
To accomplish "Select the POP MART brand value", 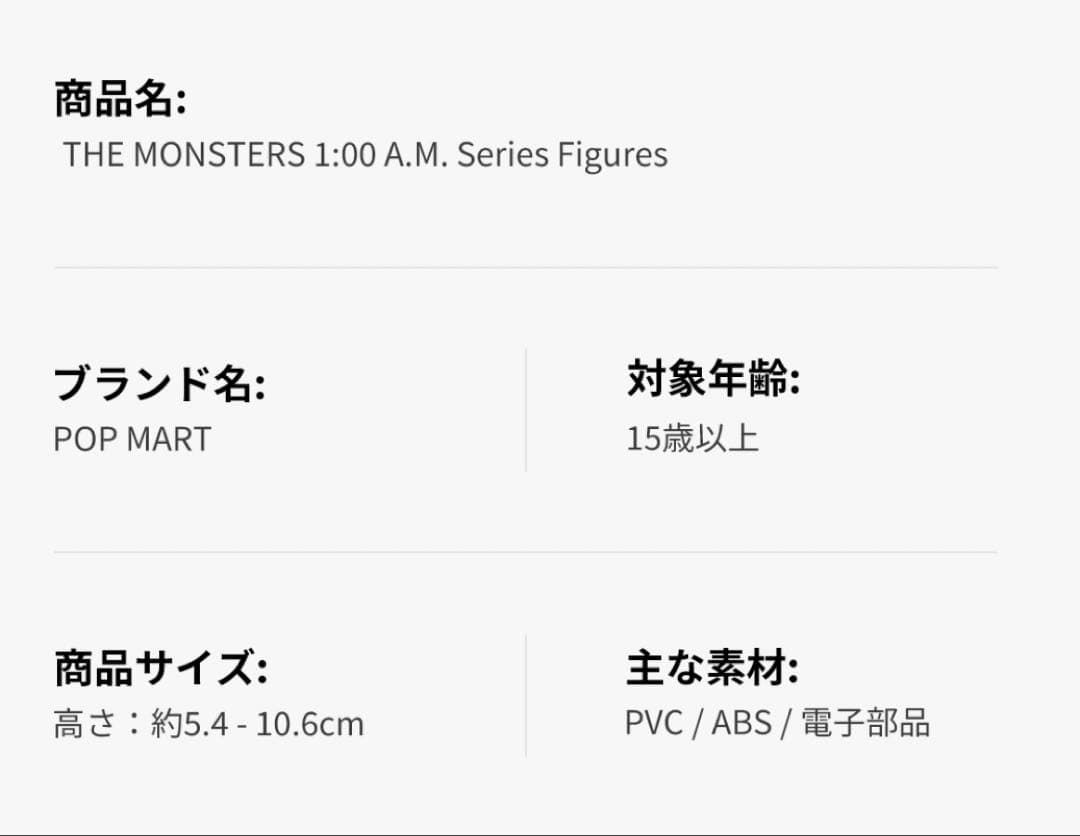I will (132, 440).
